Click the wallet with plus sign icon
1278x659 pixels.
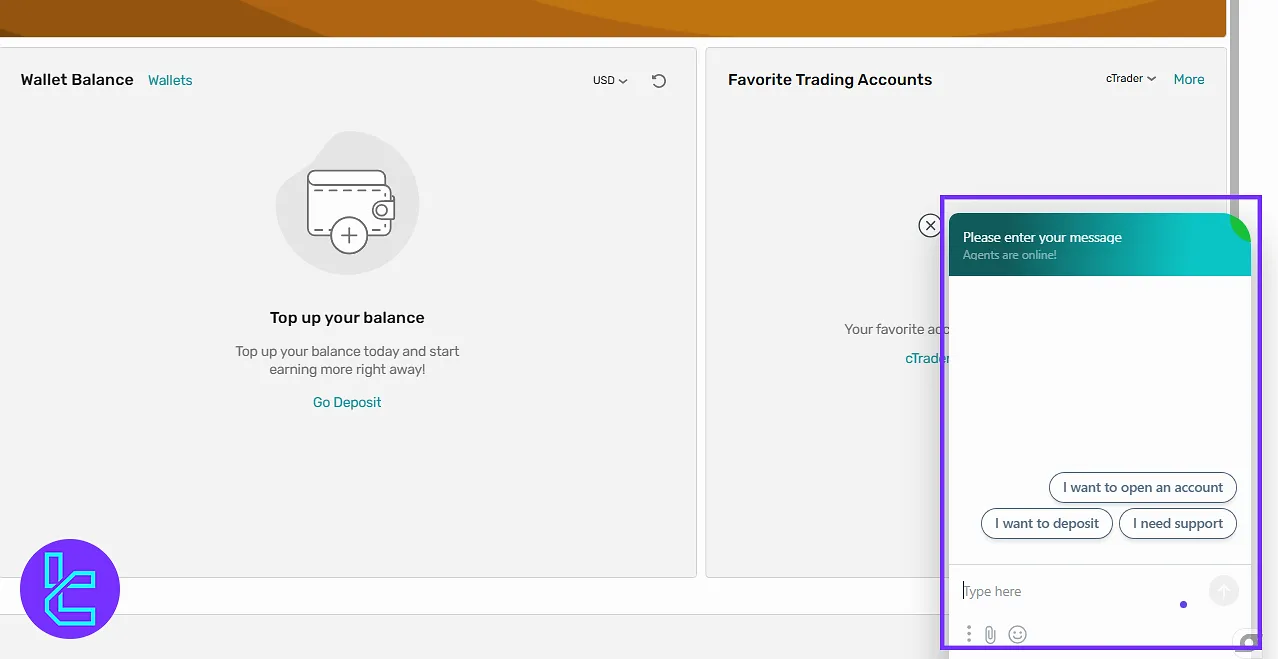point(349,209)
